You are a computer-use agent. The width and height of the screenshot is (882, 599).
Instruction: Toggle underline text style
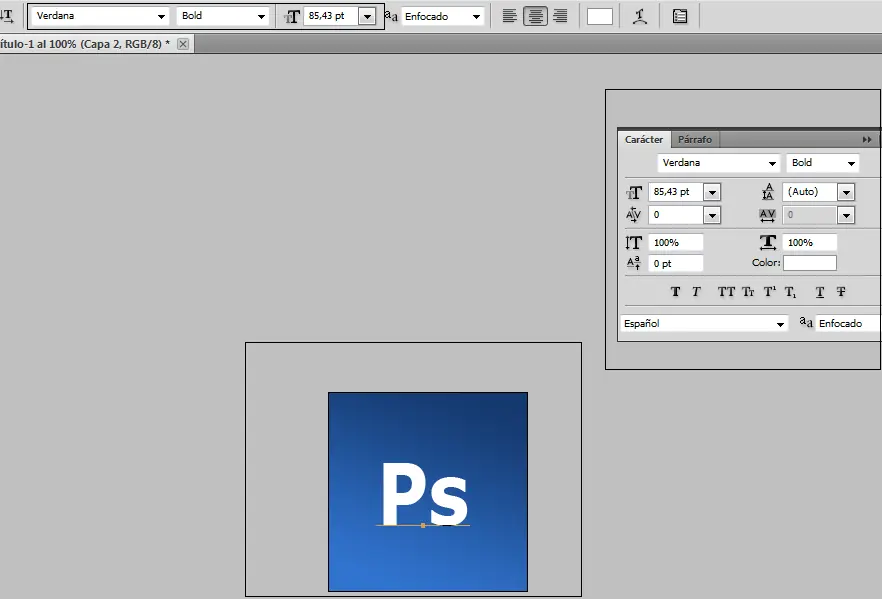(x=820, y=292)
